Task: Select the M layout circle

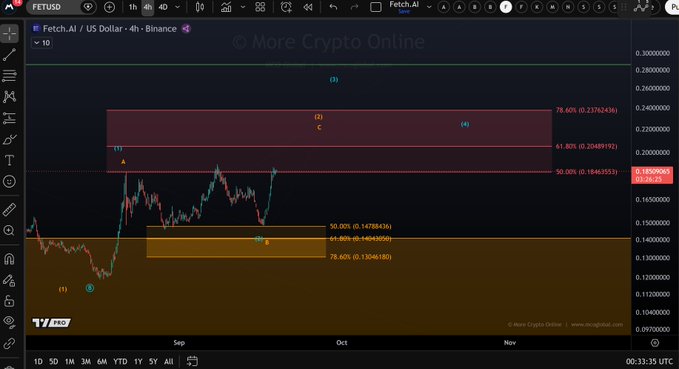Action: click(553, 7)
